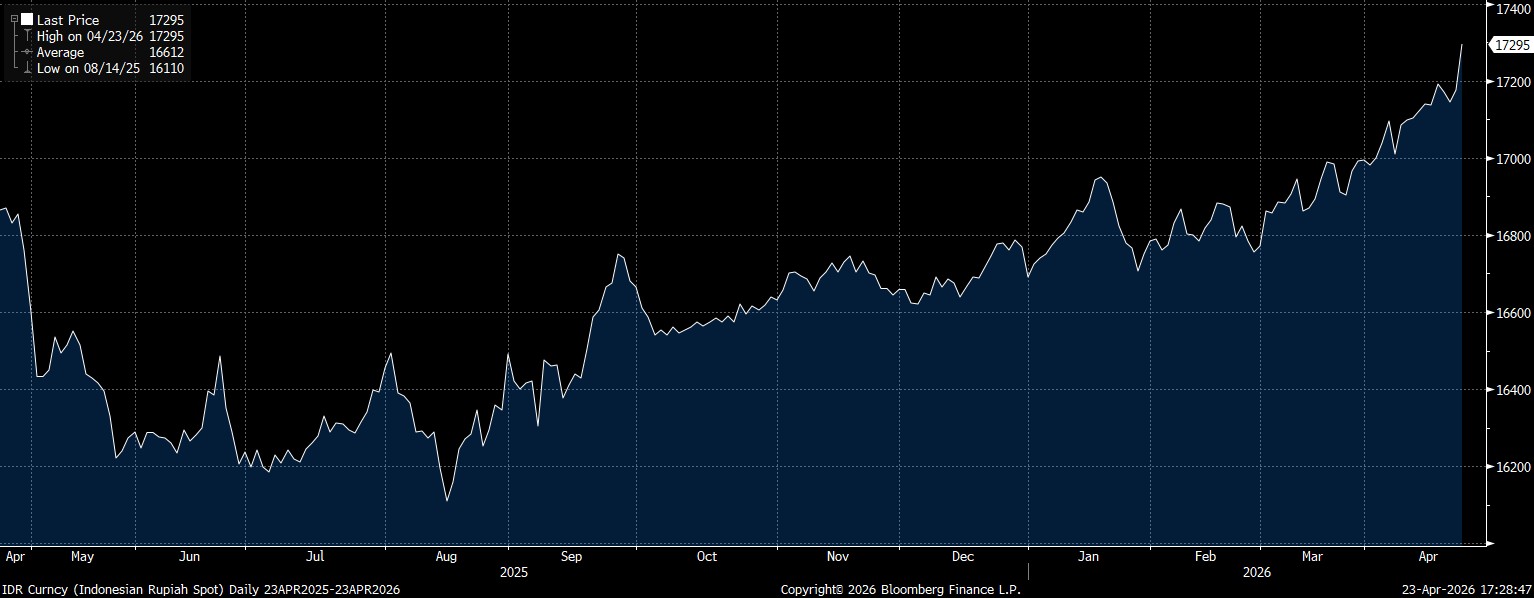Click the 2025 year label on time axis

coord(513,573)
